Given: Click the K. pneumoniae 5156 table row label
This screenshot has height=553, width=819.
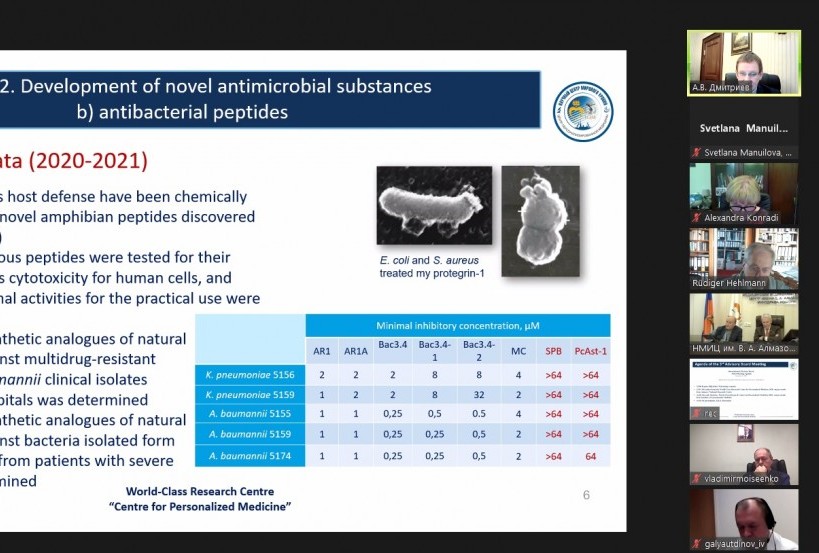Looking at the screenshot, I should pyautogui.click(x=250, y=374).
